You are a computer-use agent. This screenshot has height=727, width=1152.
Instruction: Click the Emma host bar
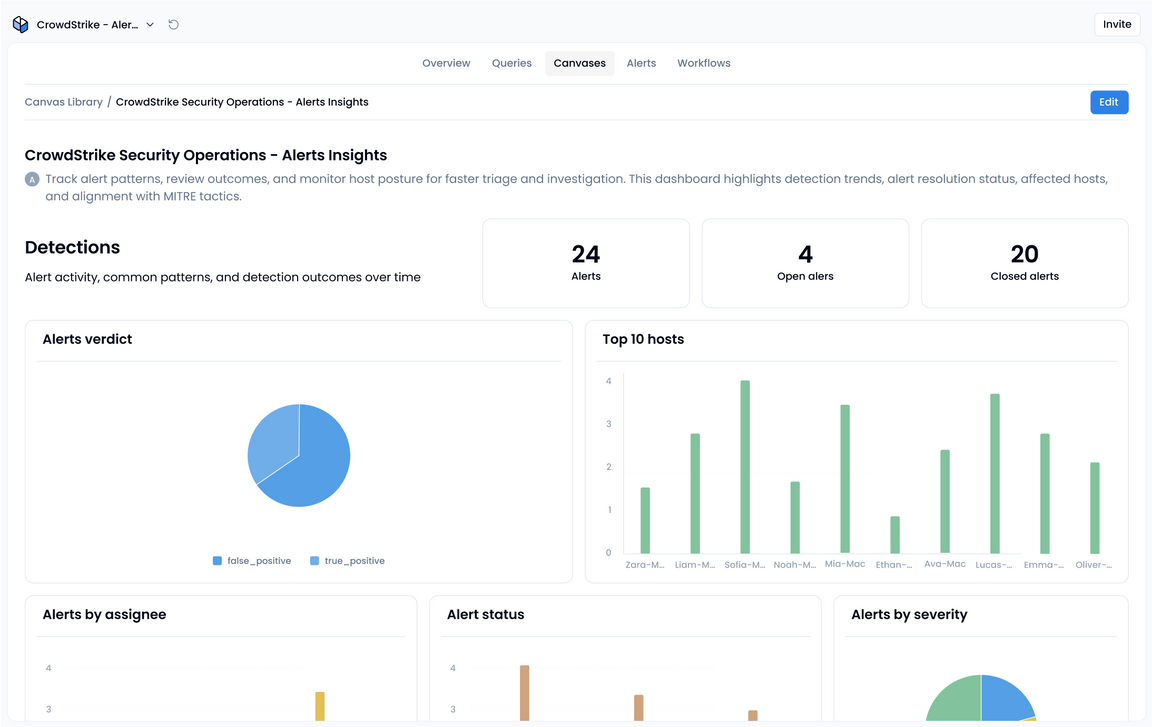coord(1045,493)
